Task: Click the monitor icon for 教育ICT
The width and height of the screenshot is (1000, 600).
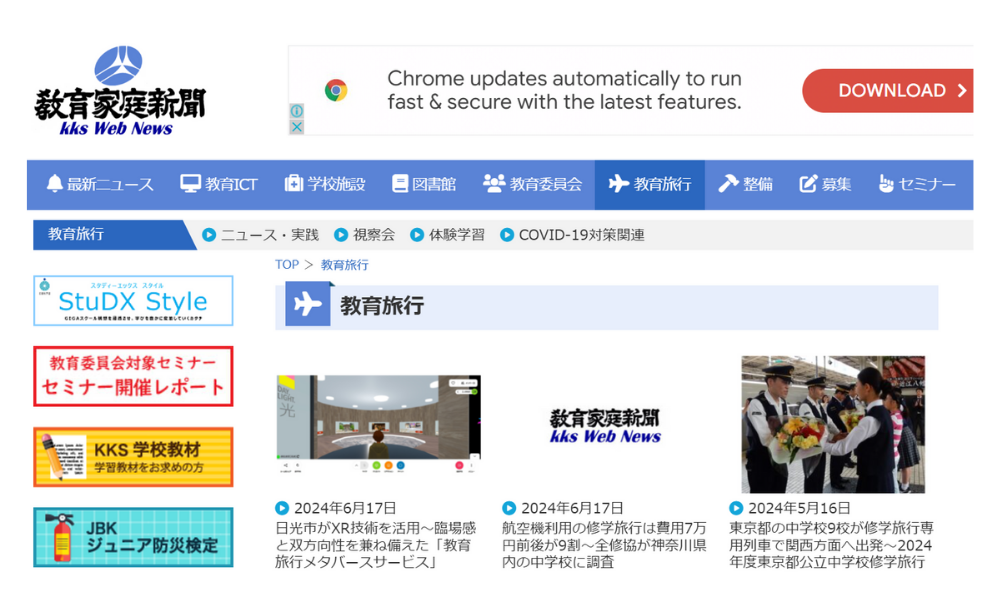Action: [190, 184]
